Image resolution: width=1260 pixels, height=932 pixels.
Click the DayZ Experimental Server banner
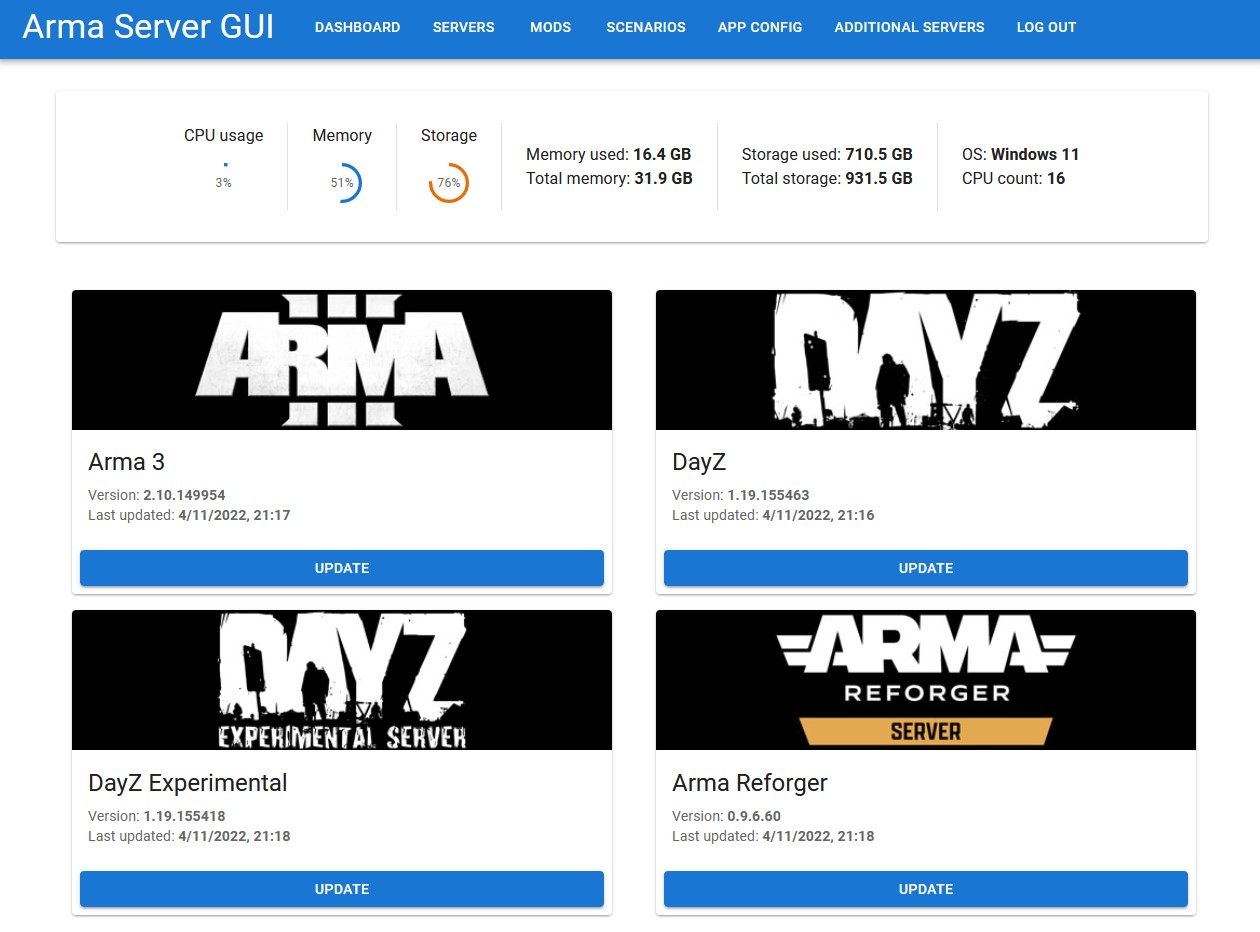pyautogui.click(x=342, y=680)
